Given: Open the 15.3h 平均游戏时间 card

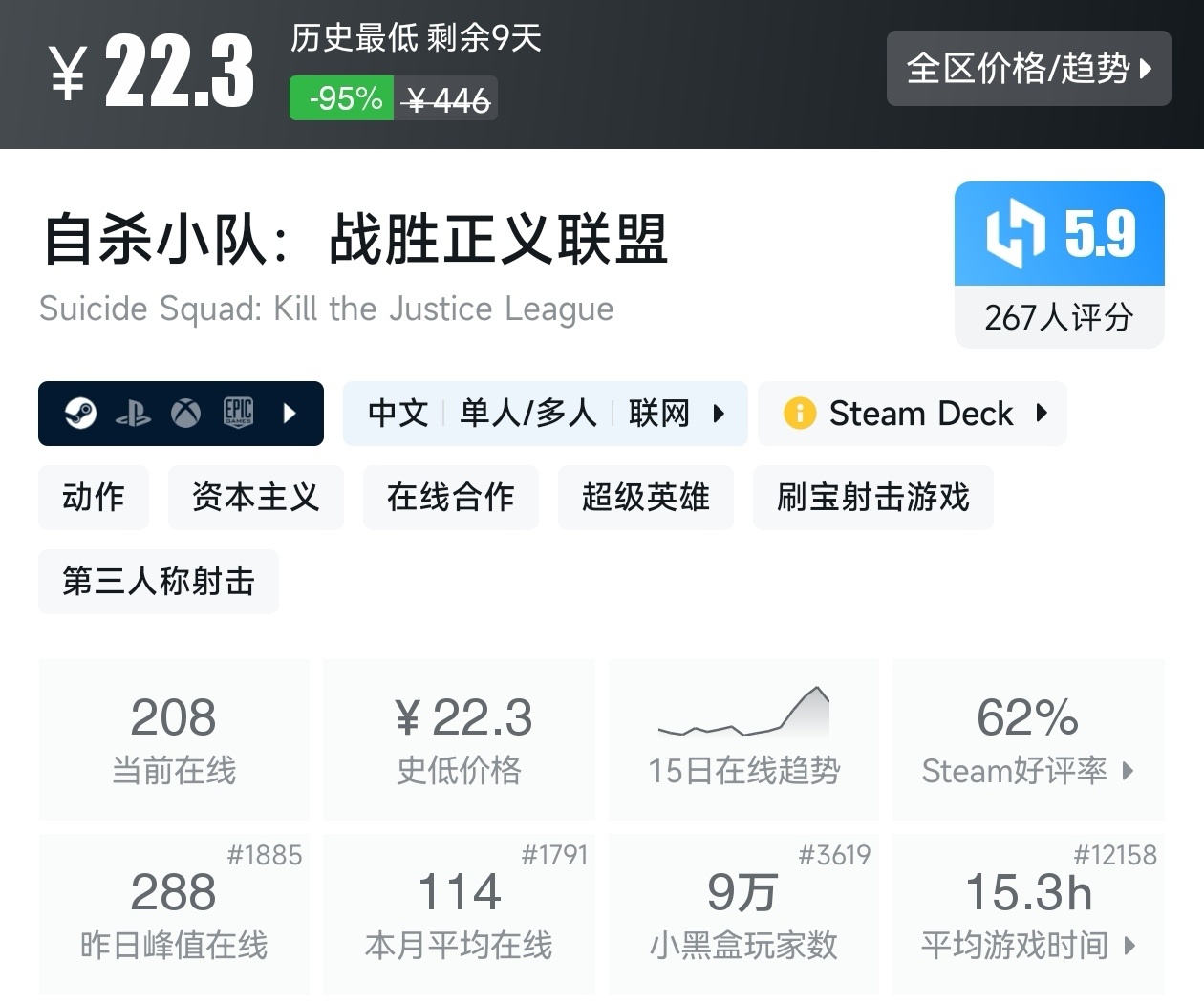Looking at the screenshot, I should (x=1029, y=914).
